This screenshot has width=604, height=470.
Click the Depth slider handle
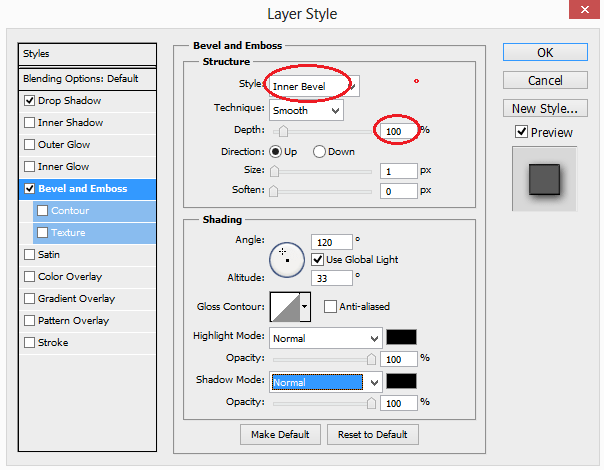[x=283, y=131]
